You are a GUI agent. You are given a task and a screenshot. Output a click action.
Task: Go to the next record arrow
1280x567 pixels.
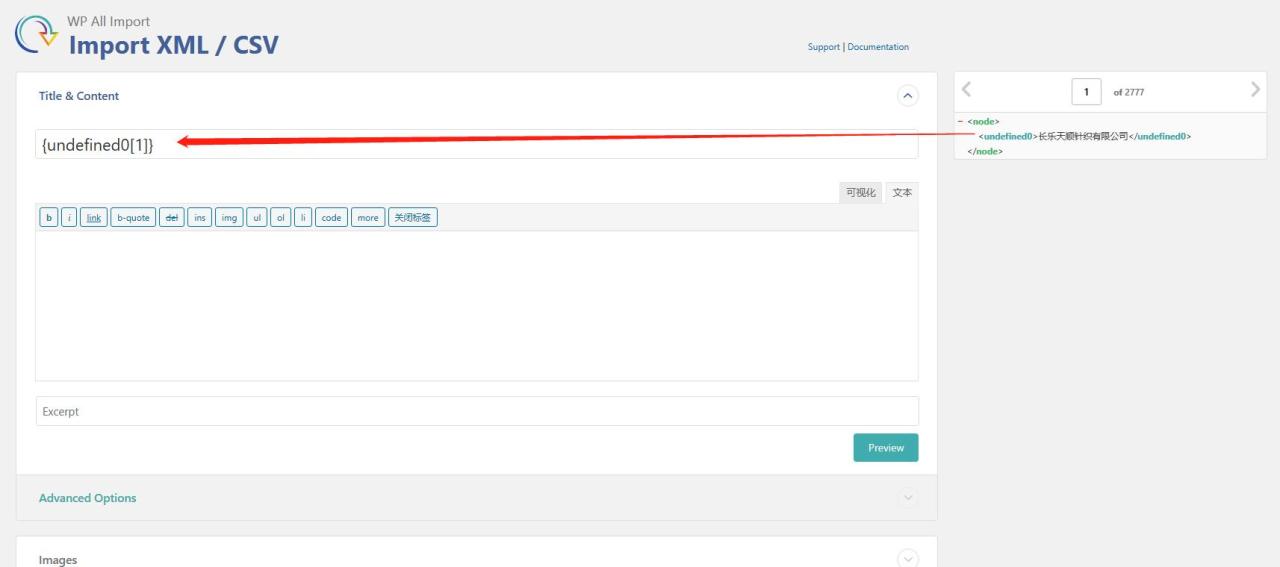tap(1255, 90)
